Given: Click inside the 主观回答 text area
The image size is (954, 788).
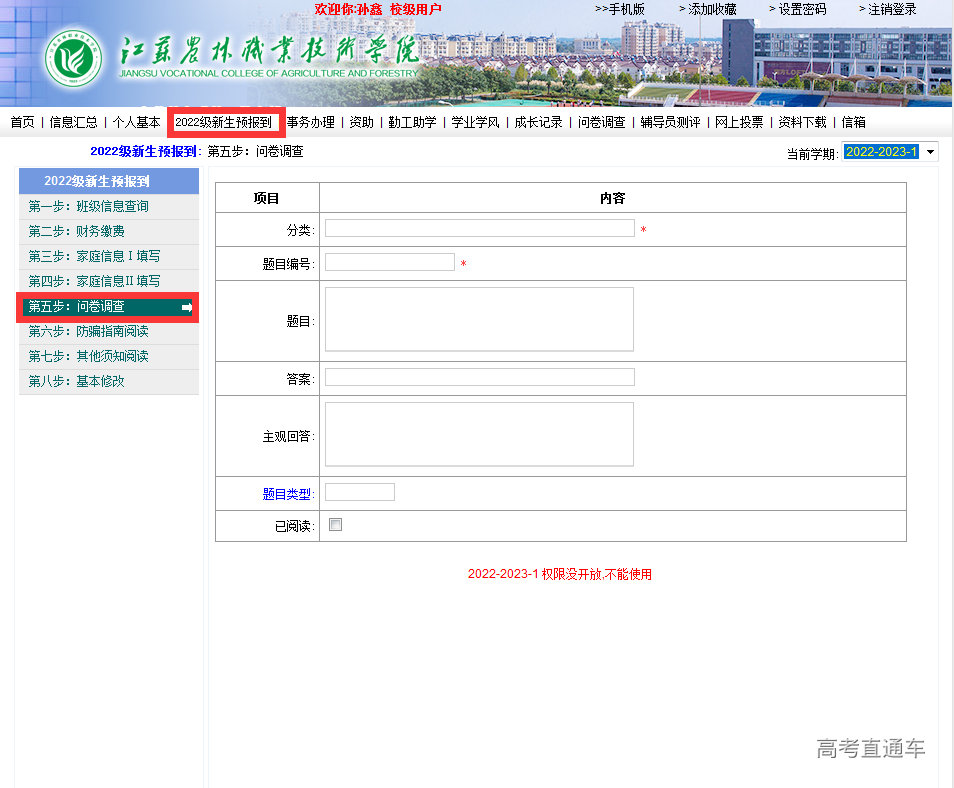Looking at the screenshot, I should [479, 434].
